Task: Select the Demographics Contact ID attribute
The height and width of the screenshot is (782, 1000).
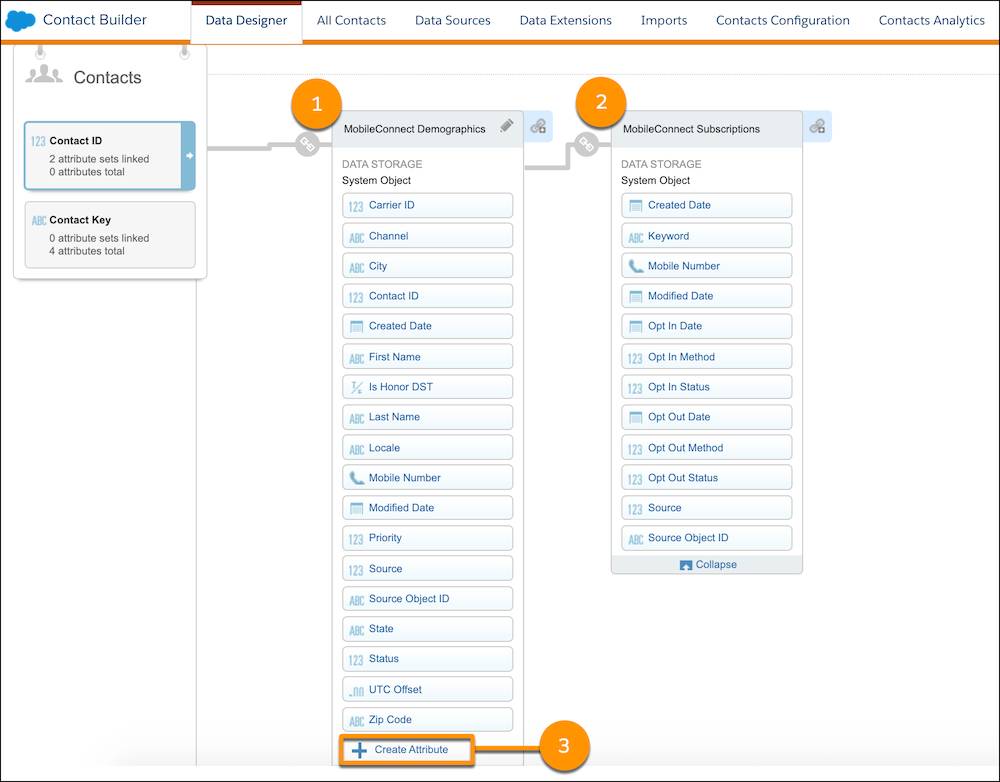Action: point(427,296)
